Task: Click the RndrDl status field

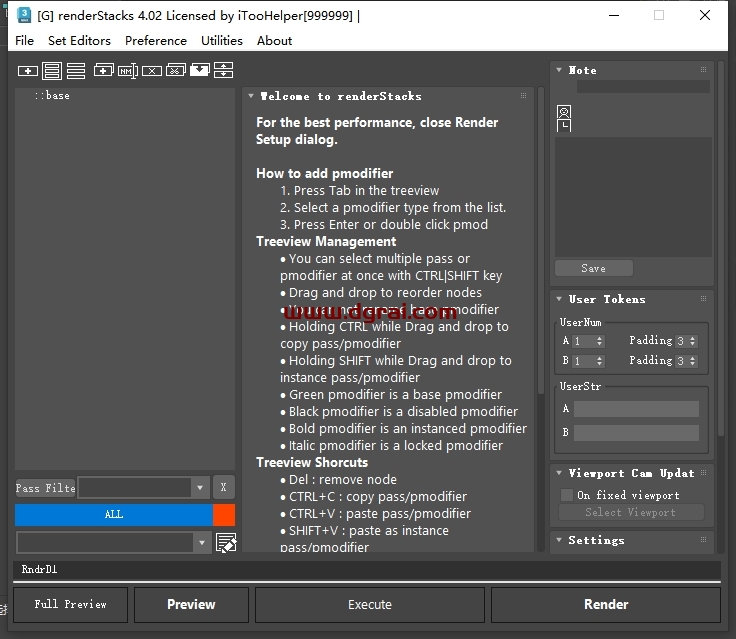Action: pyautogui.click(x=367, y=569)
